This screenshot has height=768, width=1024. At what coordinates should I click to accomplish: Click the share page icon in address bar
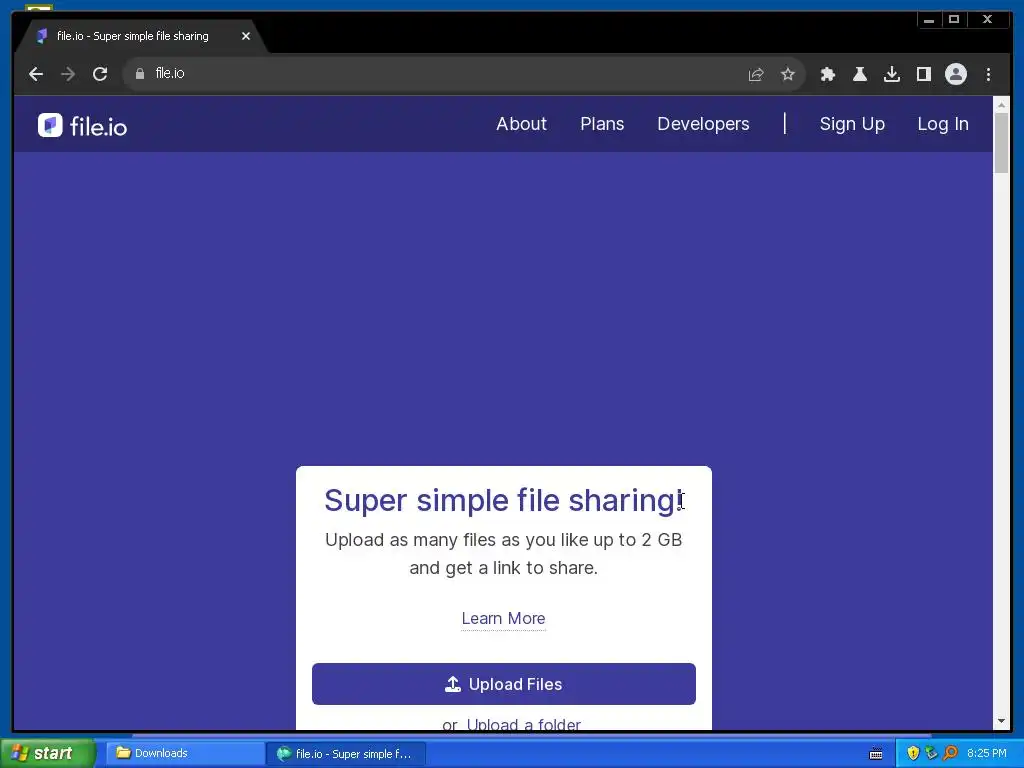pos(756,74)
